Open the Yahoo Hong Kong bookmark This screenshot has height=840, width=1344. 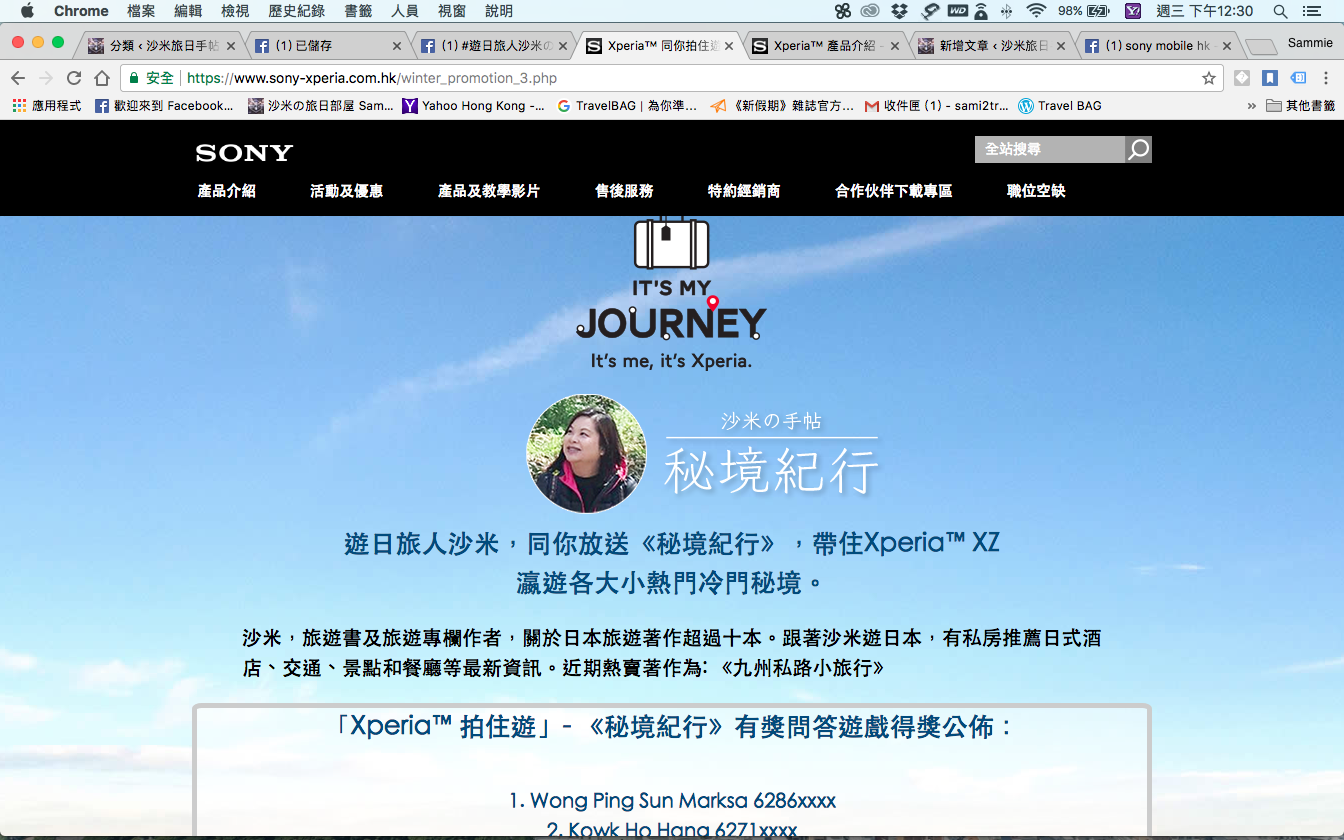[474, 105]
